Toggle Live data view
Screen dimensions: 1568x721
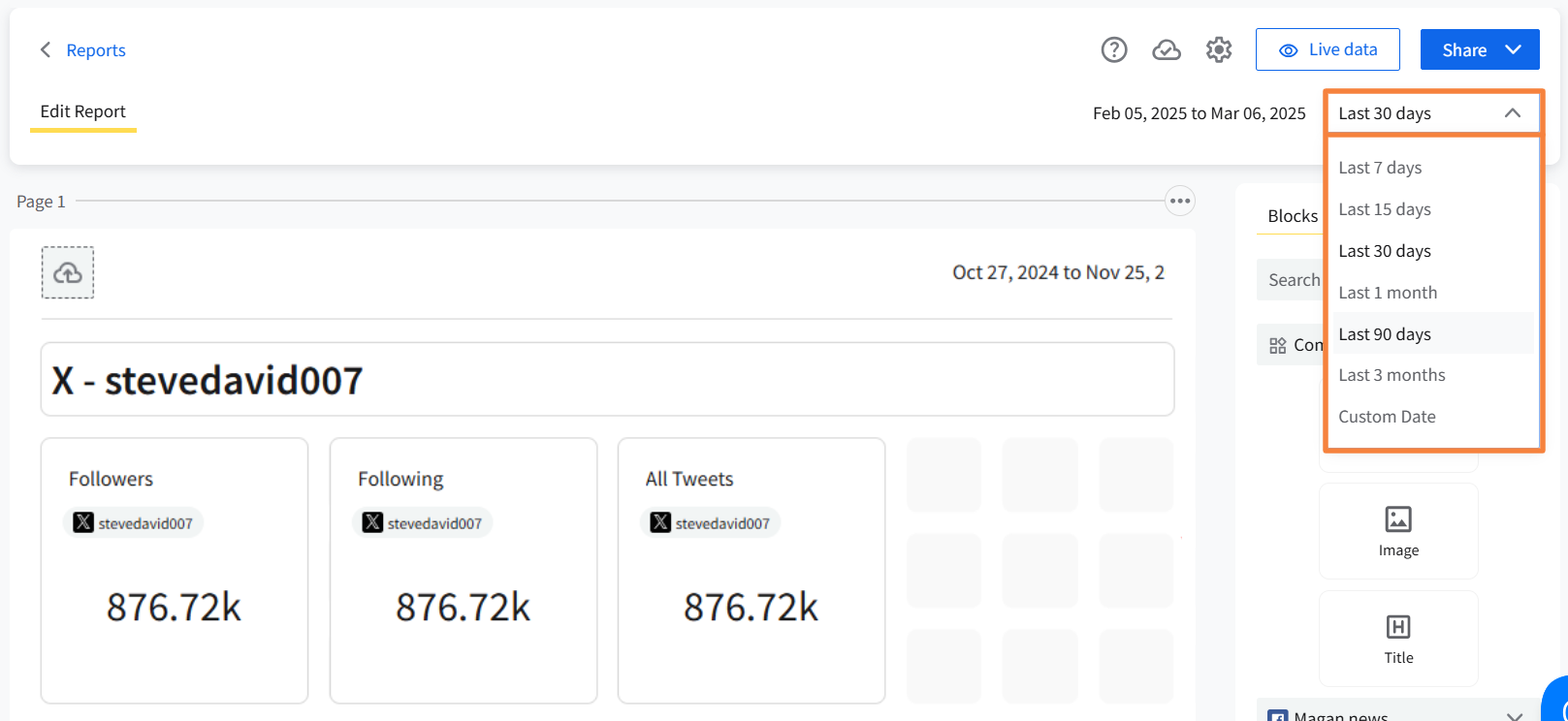coord(1327,49)
